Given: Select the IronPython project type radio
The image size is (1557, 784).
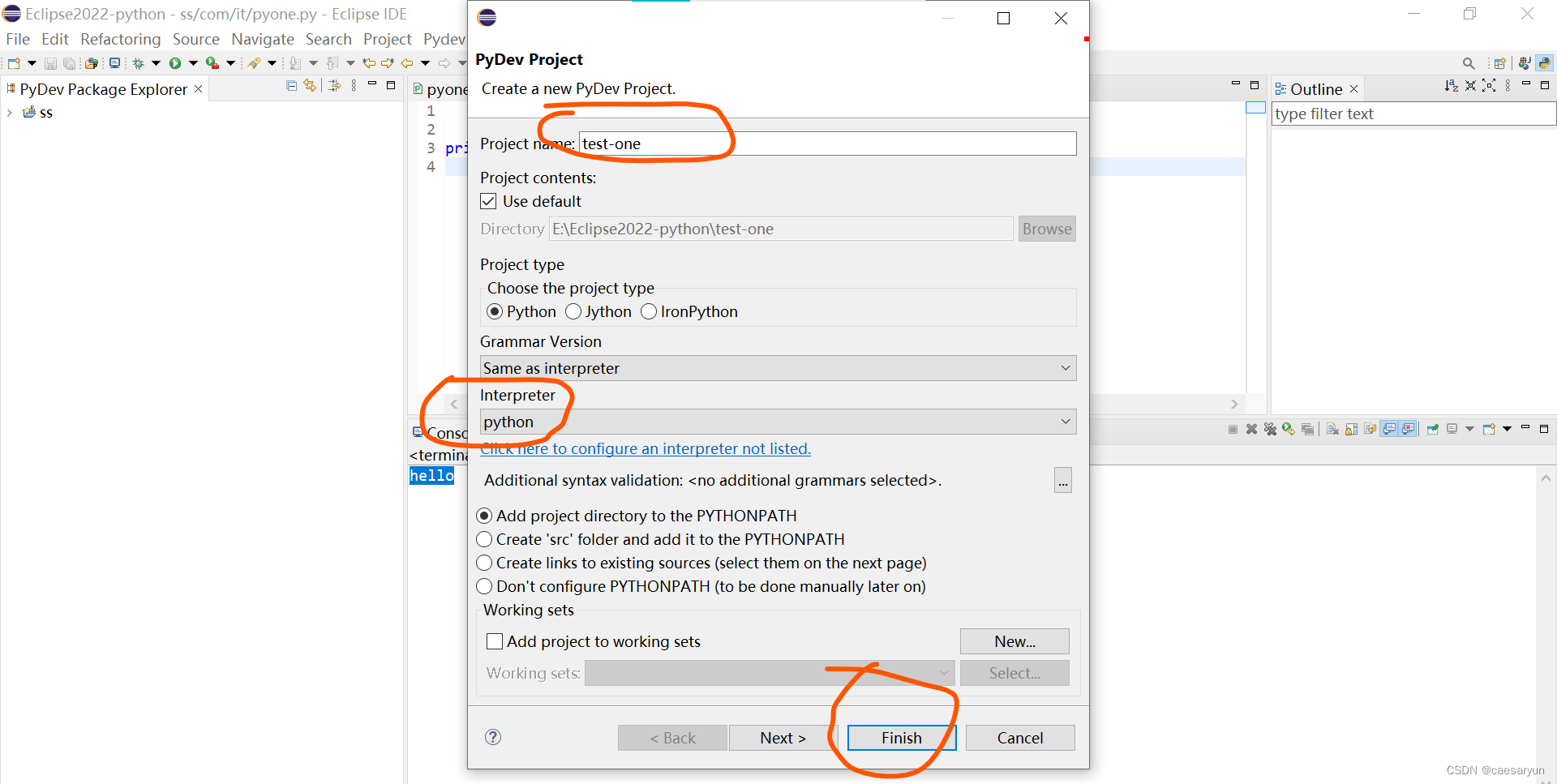Looking at the screenshot, I should (x=649, y=311).
